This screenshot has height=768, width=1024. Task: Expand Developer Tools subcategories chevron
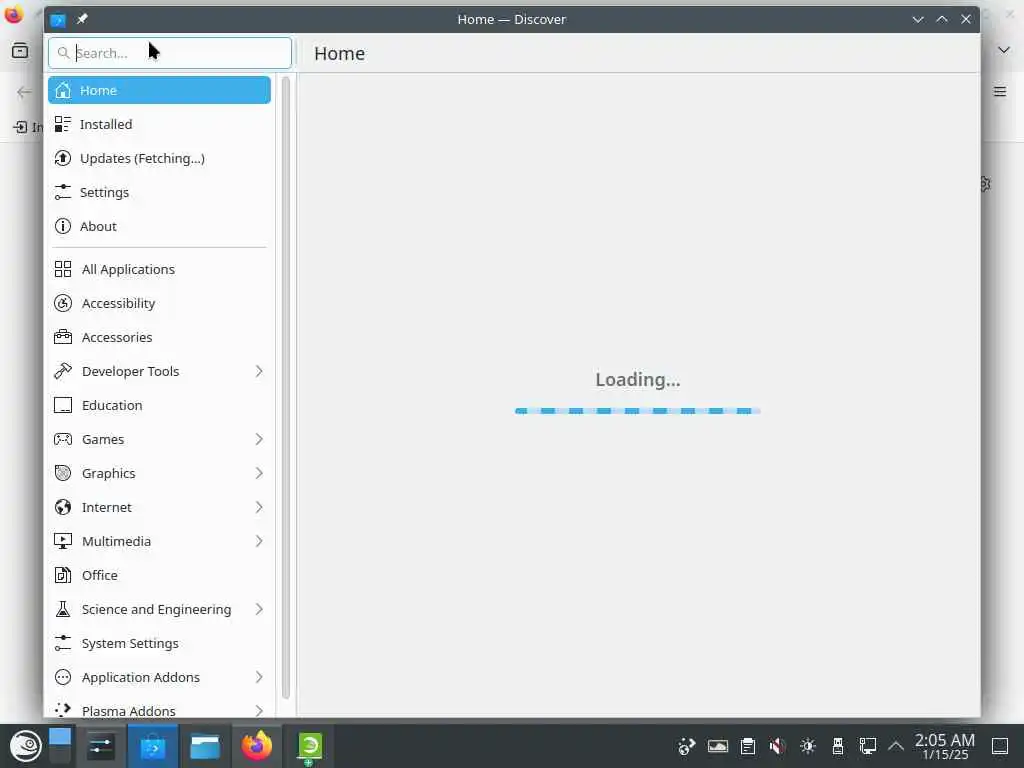pyautogui.click(x=259, y=371)
